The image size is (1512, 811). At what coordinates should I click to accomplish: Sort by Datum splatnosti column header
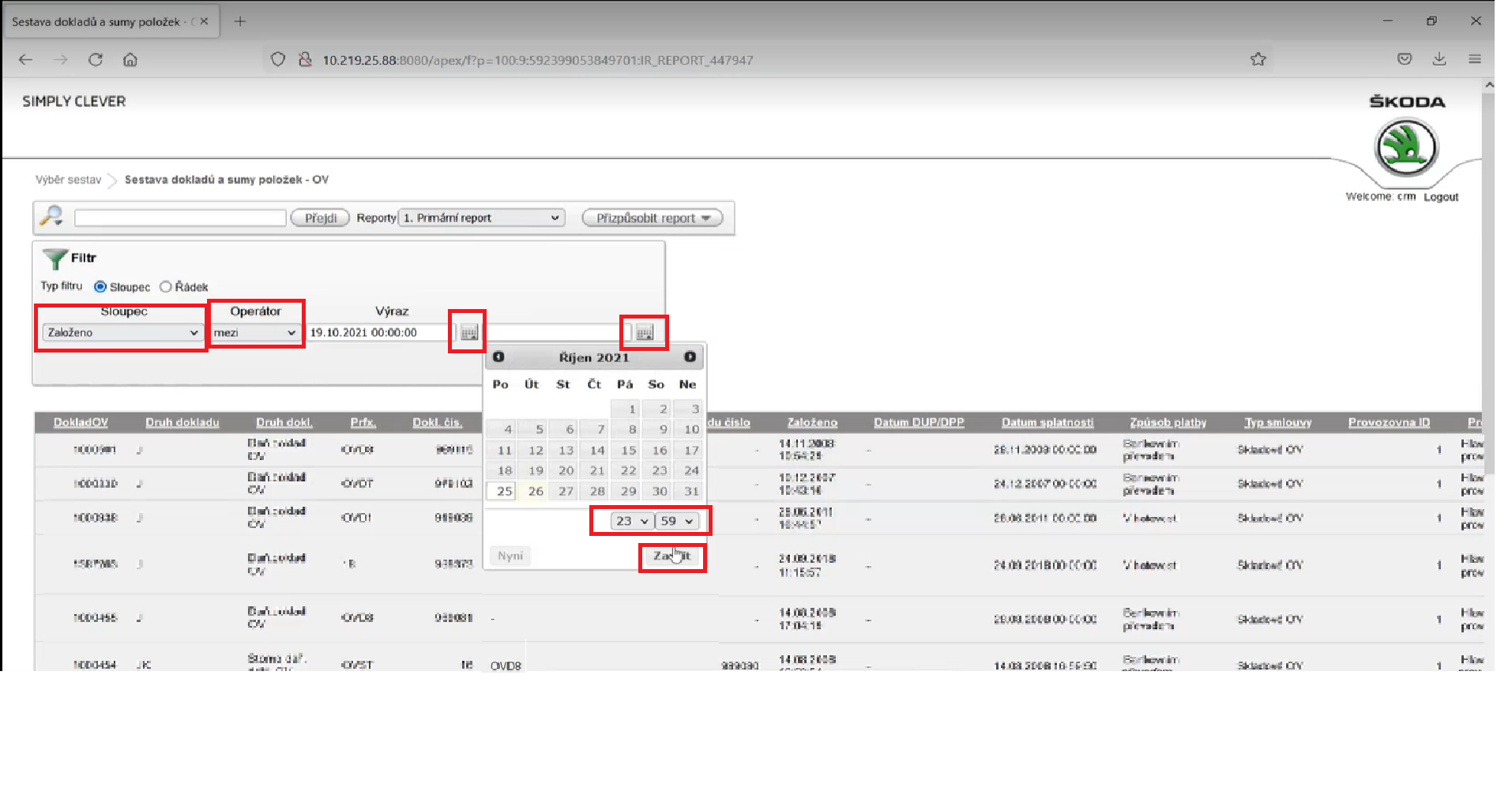(x=1047, y=422)
